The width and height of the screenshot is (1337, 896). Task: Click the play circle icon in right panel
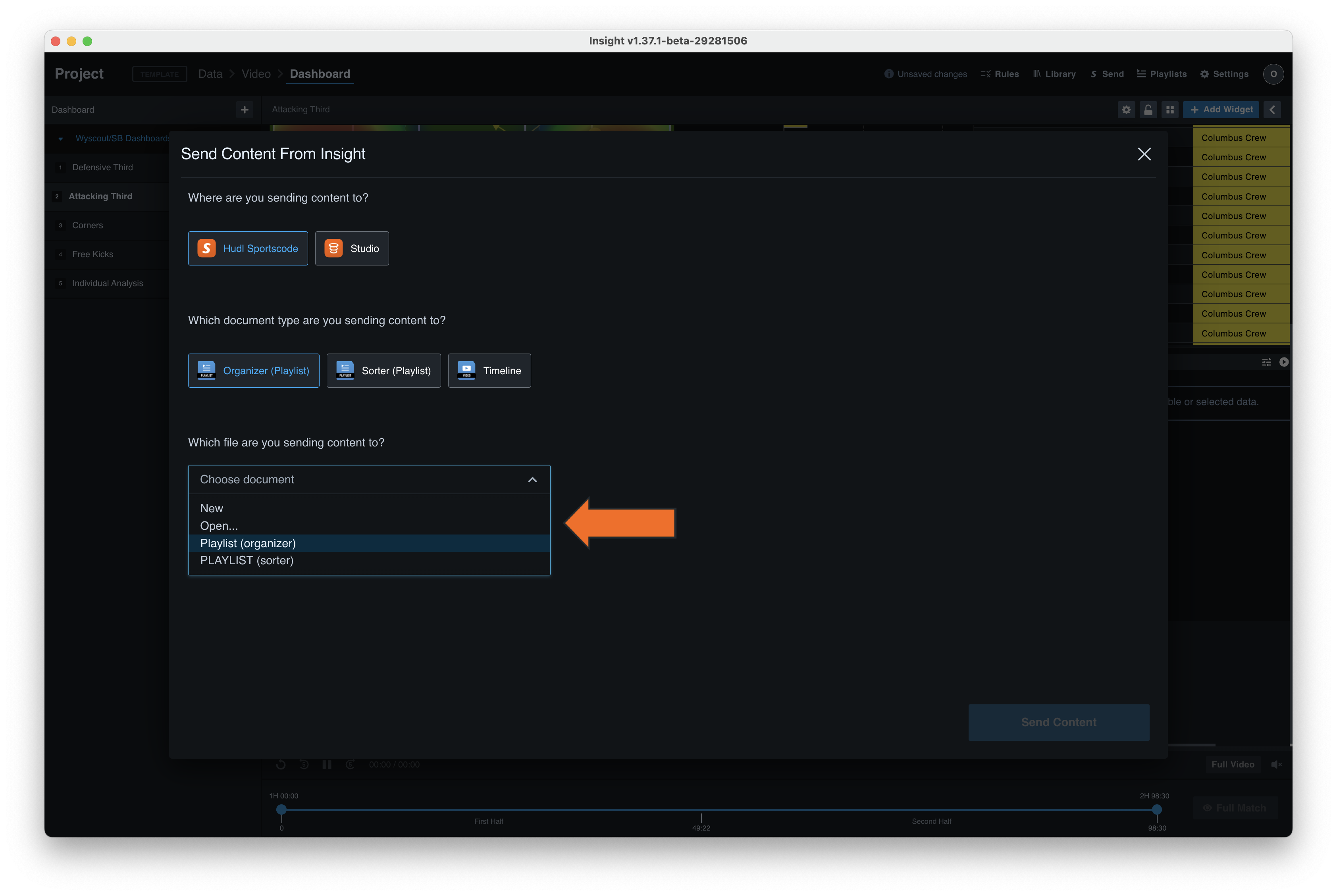pyautogui.click(x=1283, y=362)
